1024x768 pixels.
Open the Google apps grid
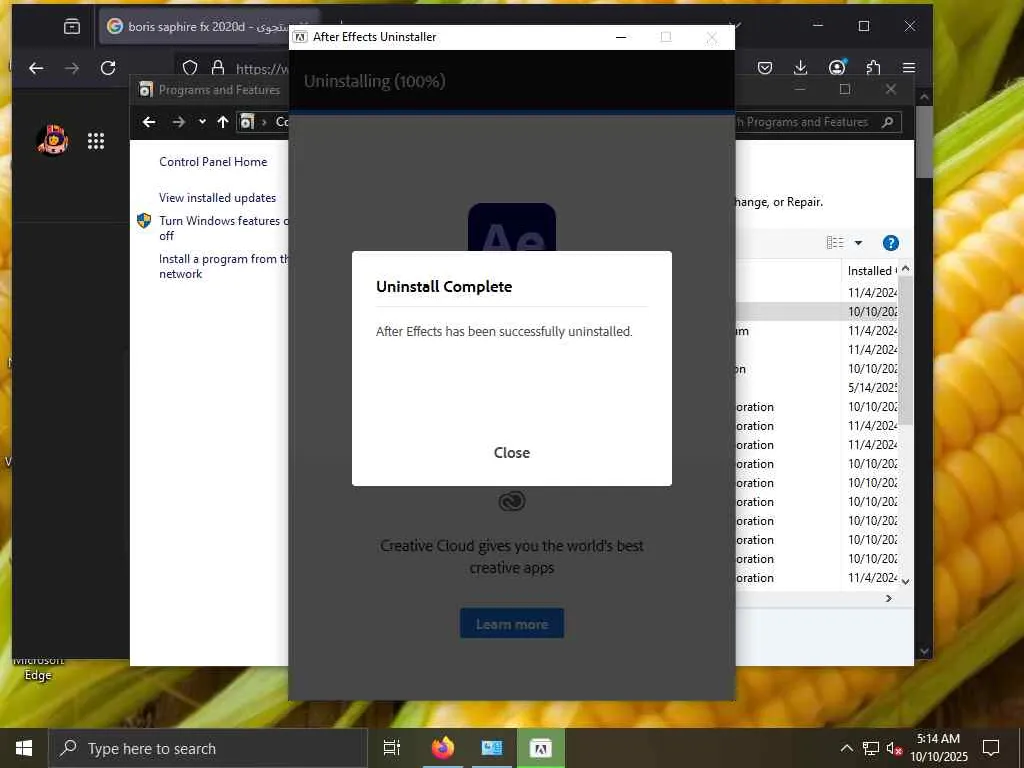click(96, 141)
